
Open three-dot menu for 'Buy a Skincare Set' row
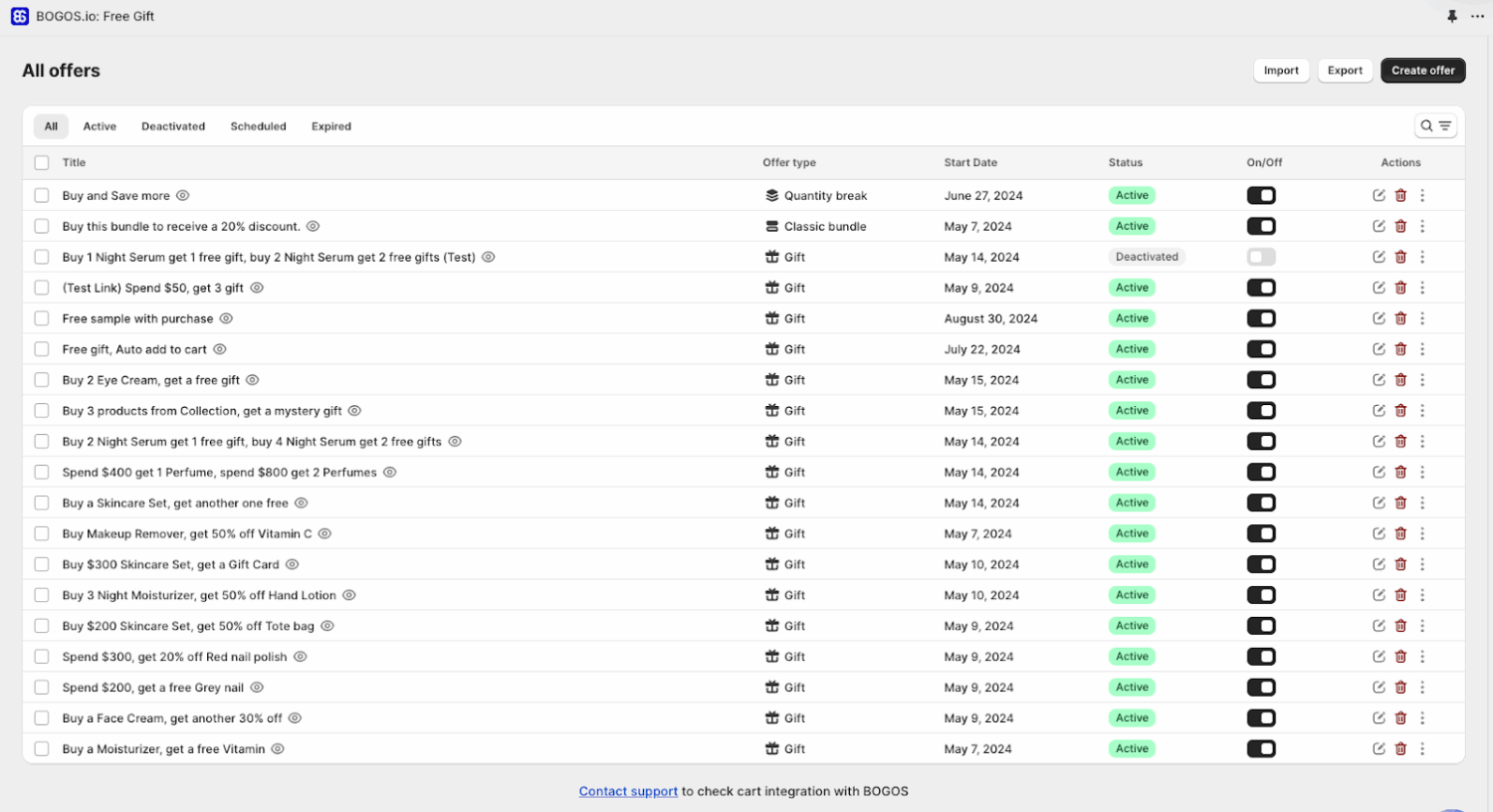(x=1422, y=504)
